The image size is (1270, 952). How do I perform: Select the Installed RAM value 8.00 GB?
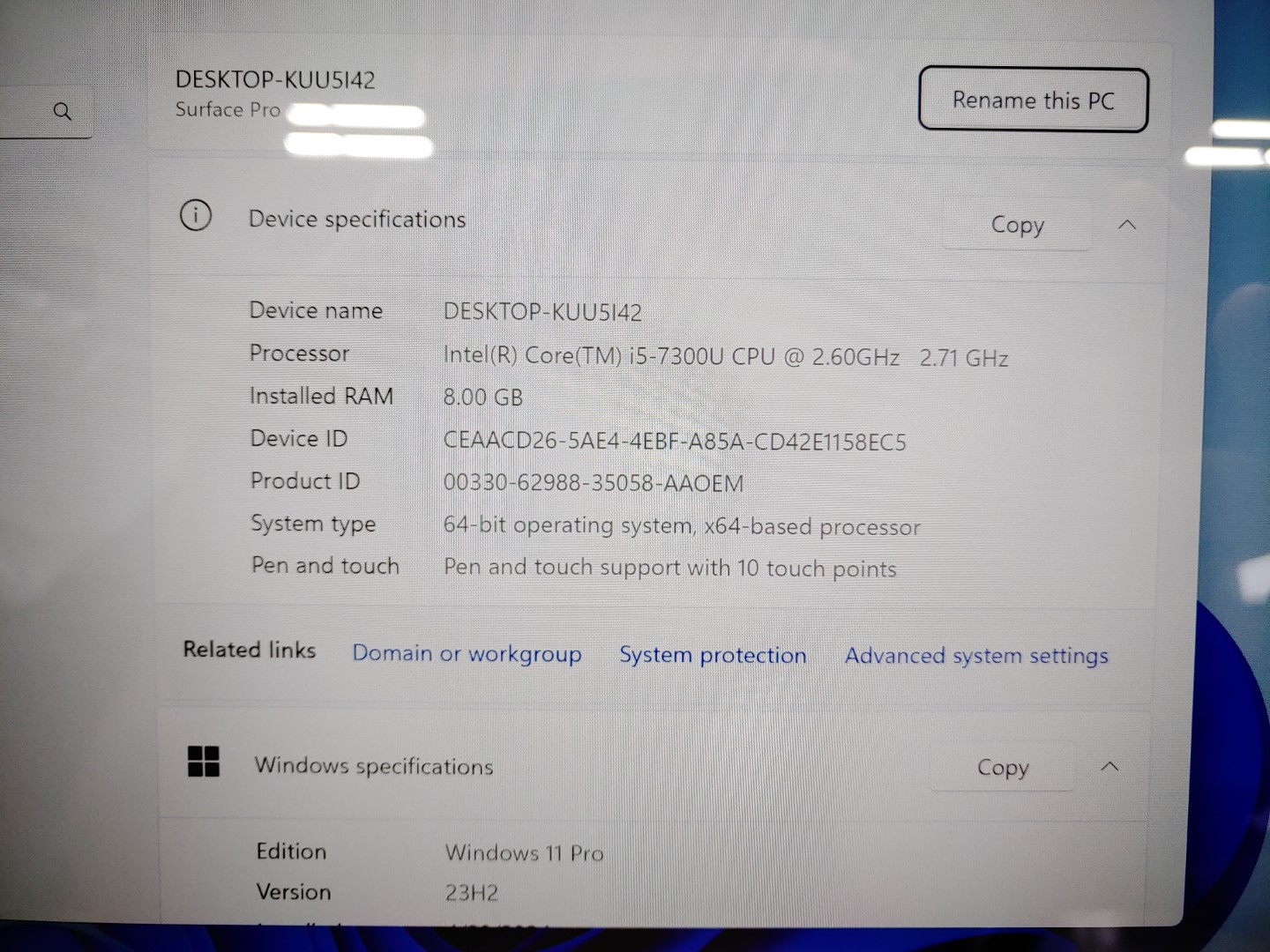click(x=482, y=397)
